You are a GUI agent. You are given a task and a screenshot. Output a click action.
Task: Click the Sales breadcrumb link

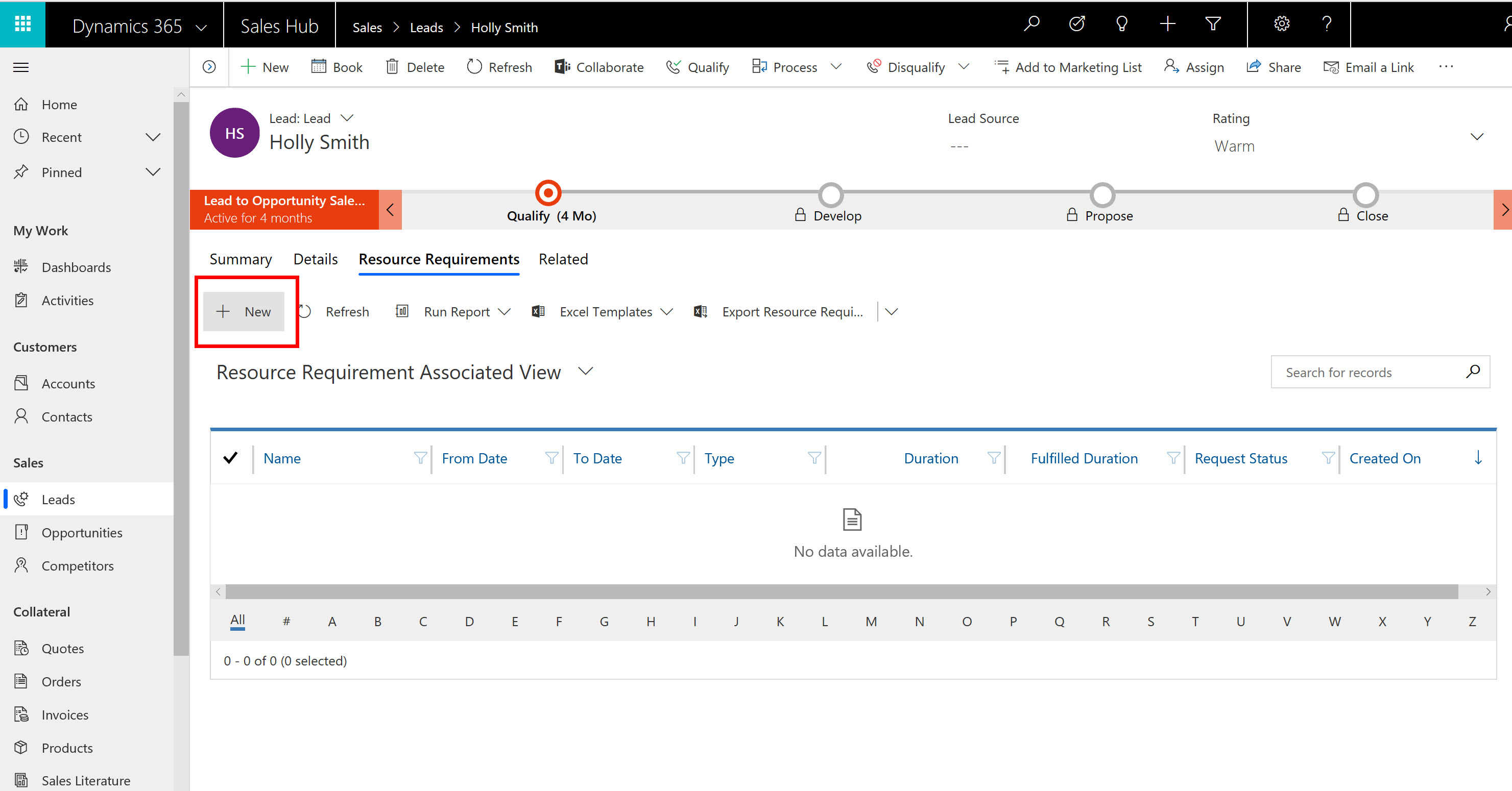(367, 28)
